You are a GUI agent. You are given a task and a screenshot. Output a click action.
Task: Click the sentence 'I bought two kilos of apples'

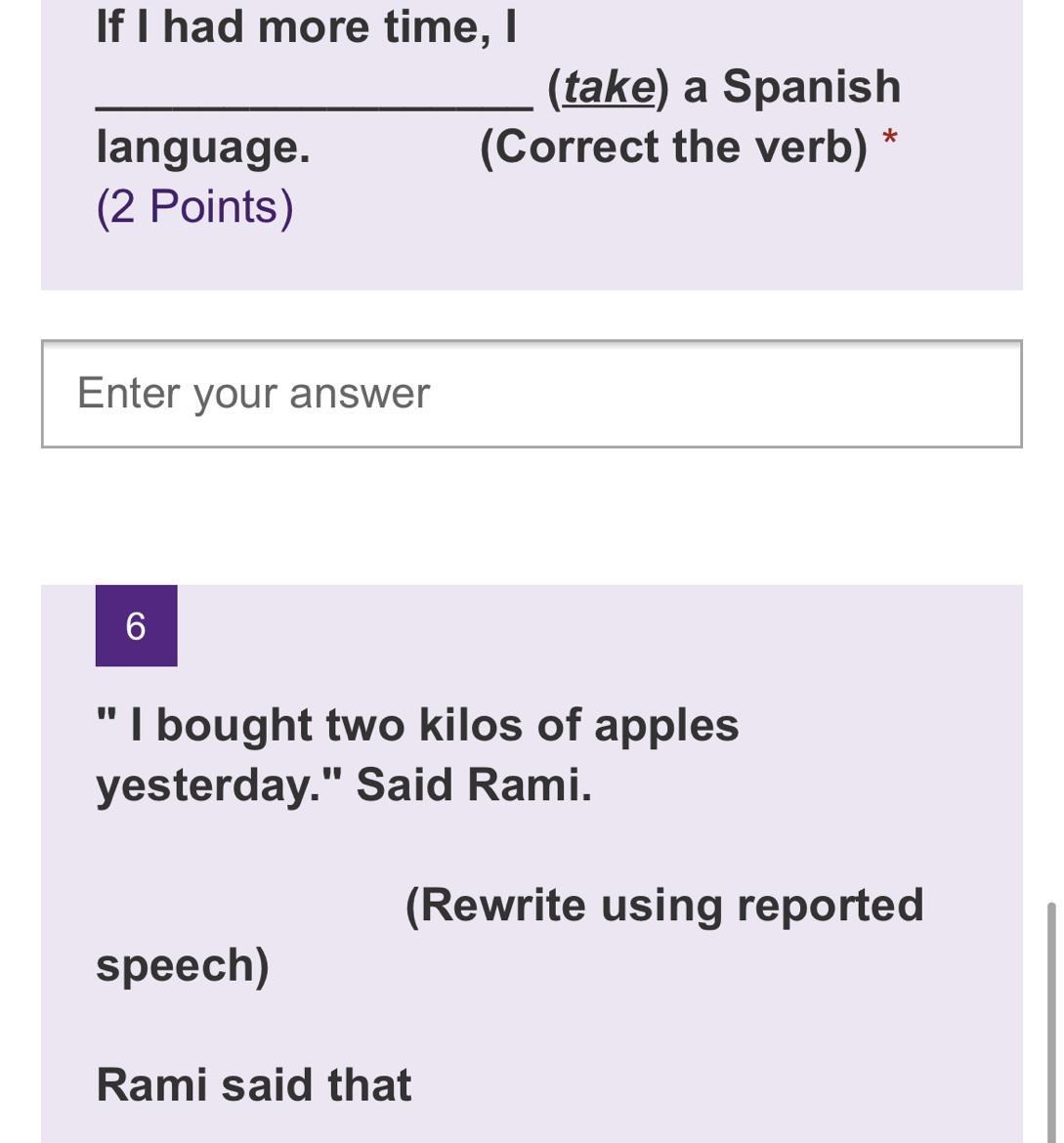click(x=435, y=726)
